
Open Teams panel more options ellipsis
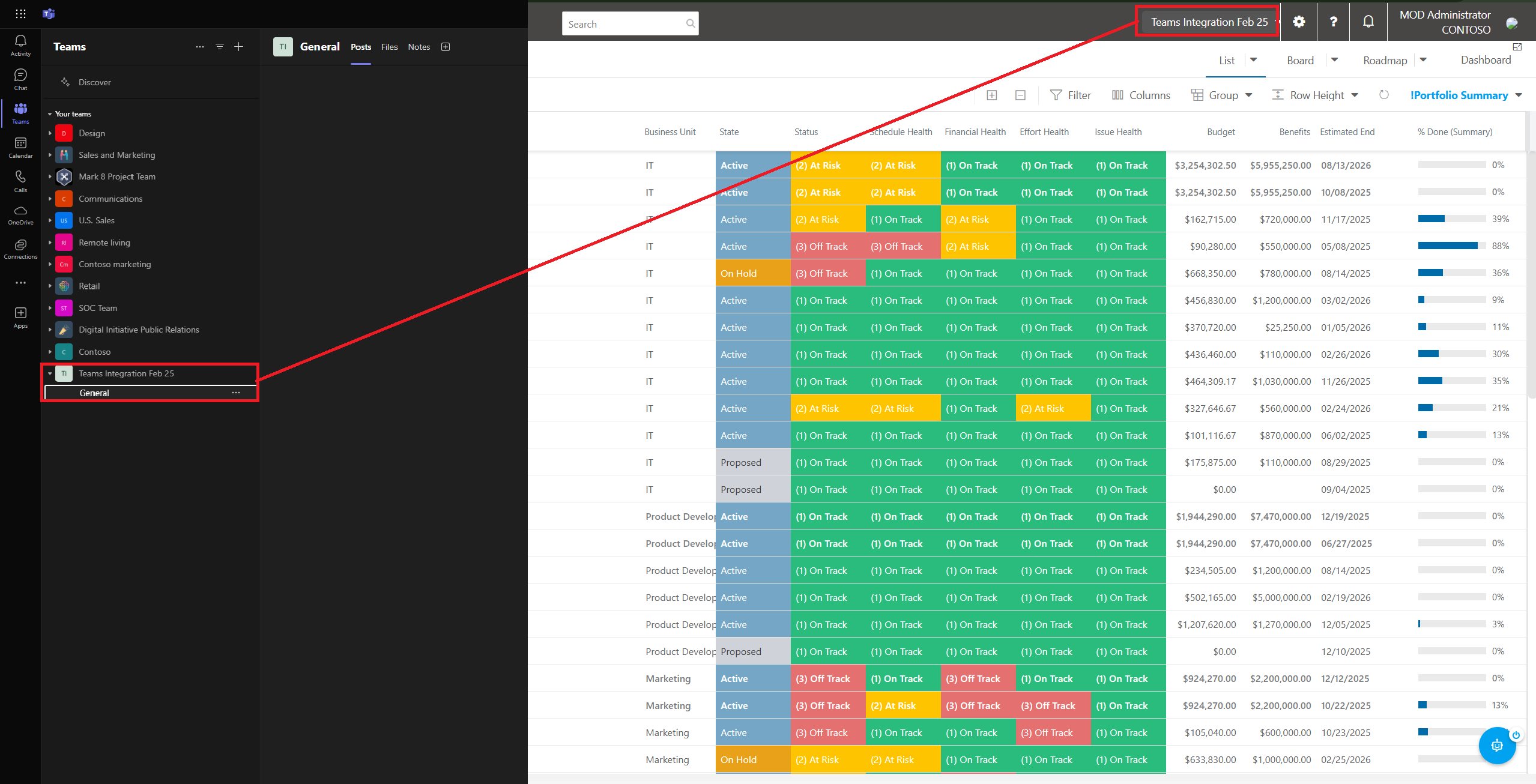point(200,47)
